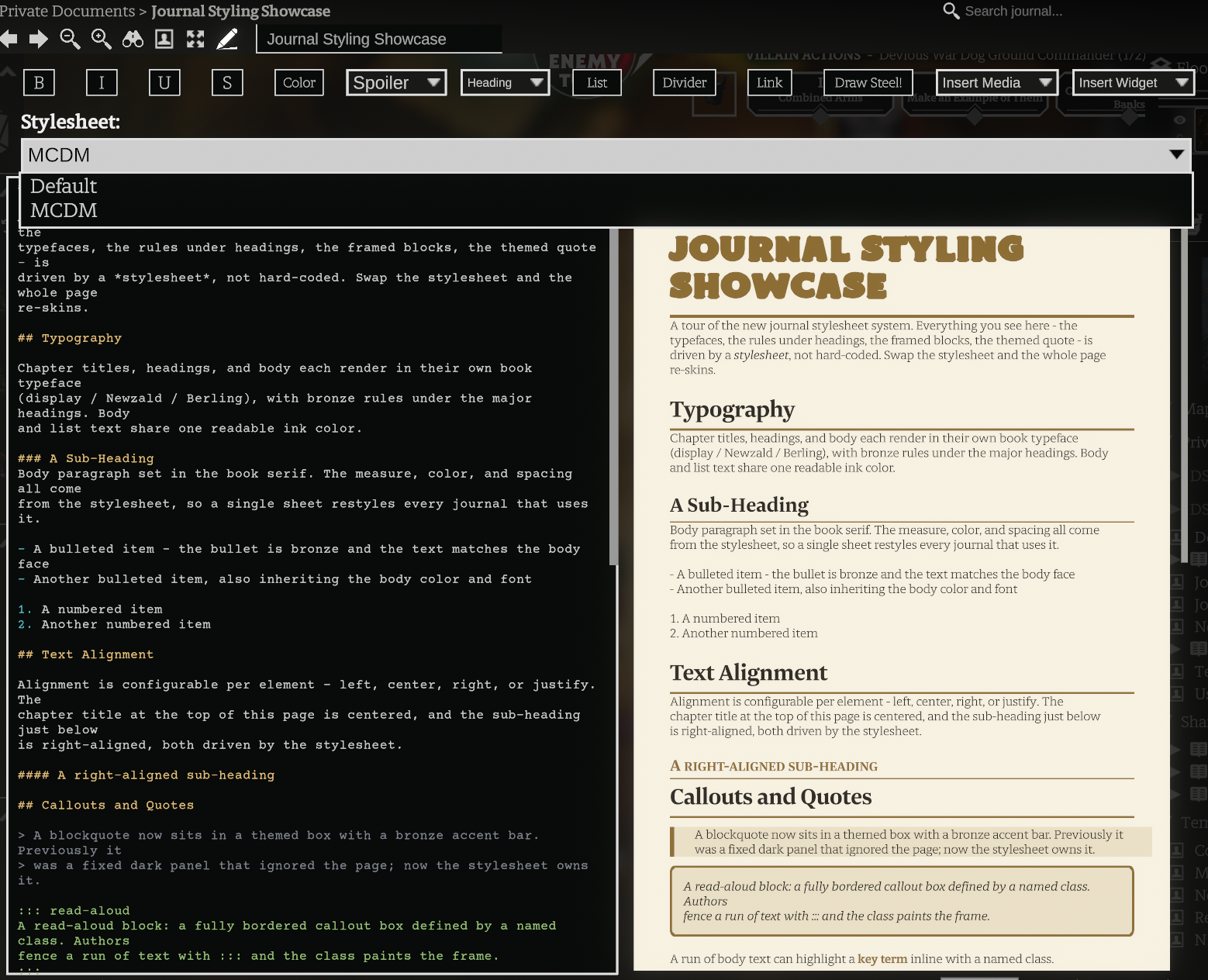Toggle fullscreen with the four-arrows icon
1208x980 pixels.
click(x=195, y=39)
